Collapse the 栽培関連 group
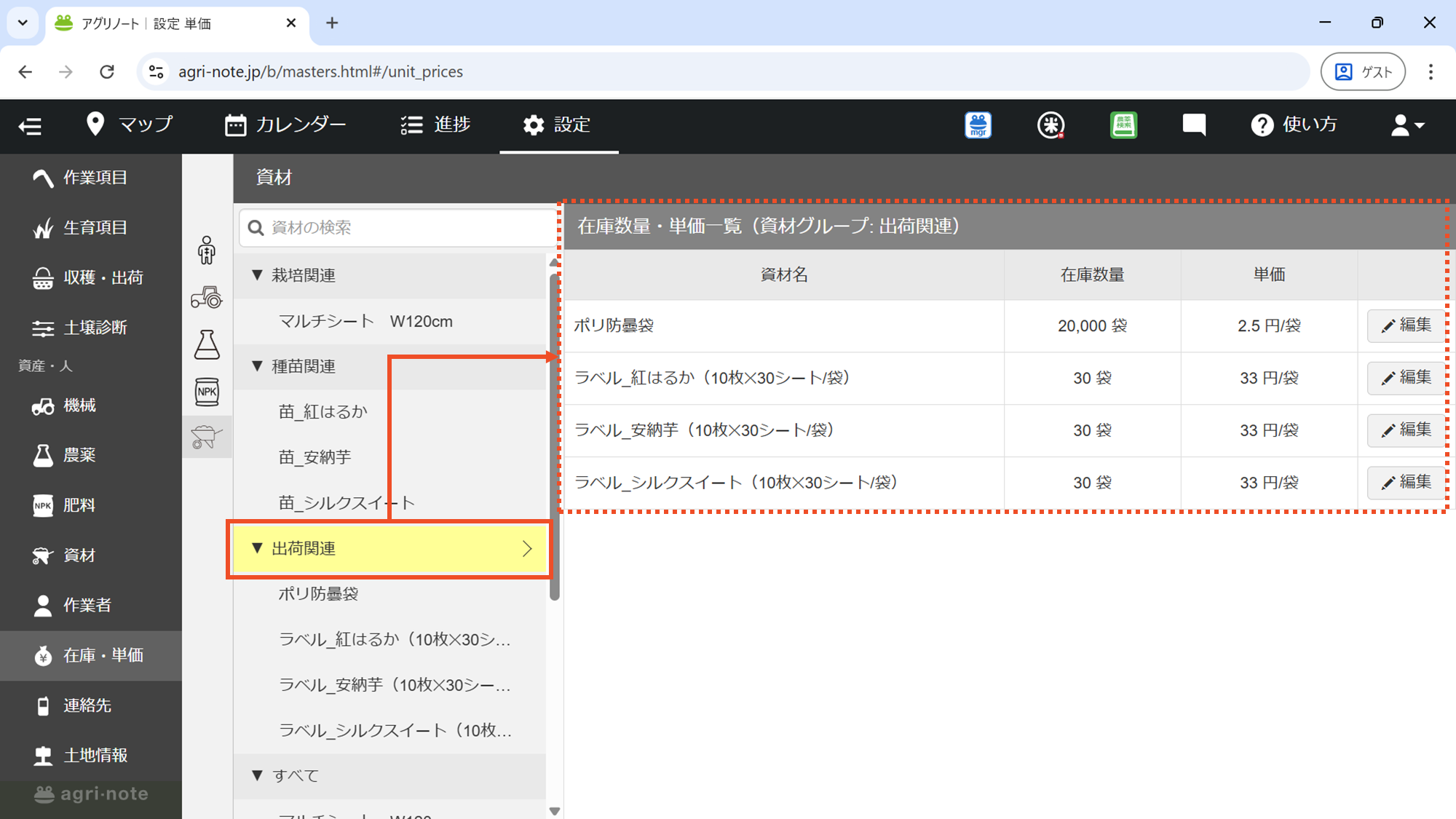Image resolution: width=1456 pixels, height=819 pixels. click(x=256, y=275)
